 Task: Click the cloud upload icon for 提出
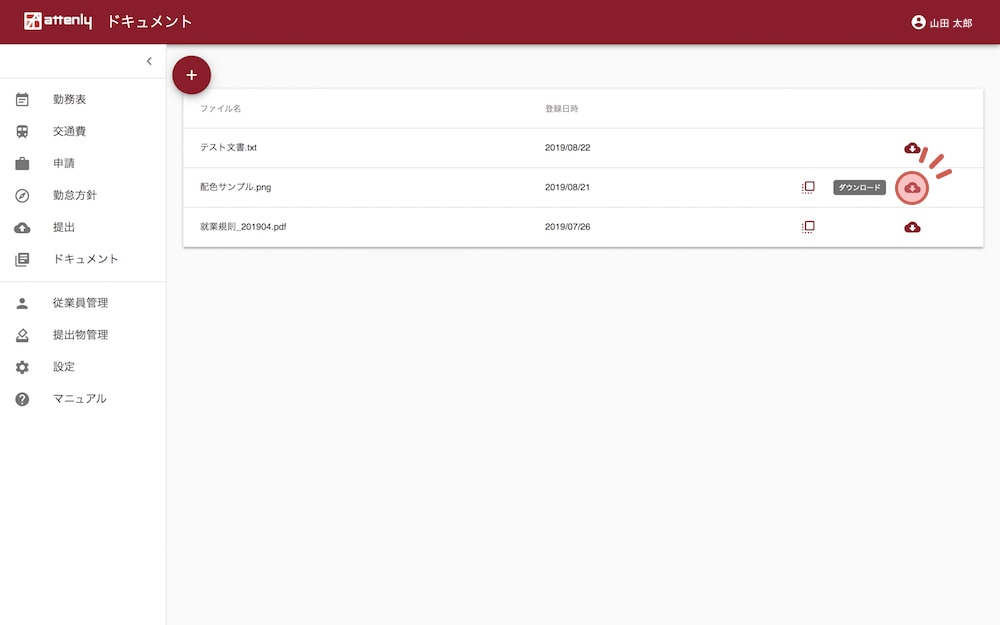pyautogui.click(x=22, y=227)
